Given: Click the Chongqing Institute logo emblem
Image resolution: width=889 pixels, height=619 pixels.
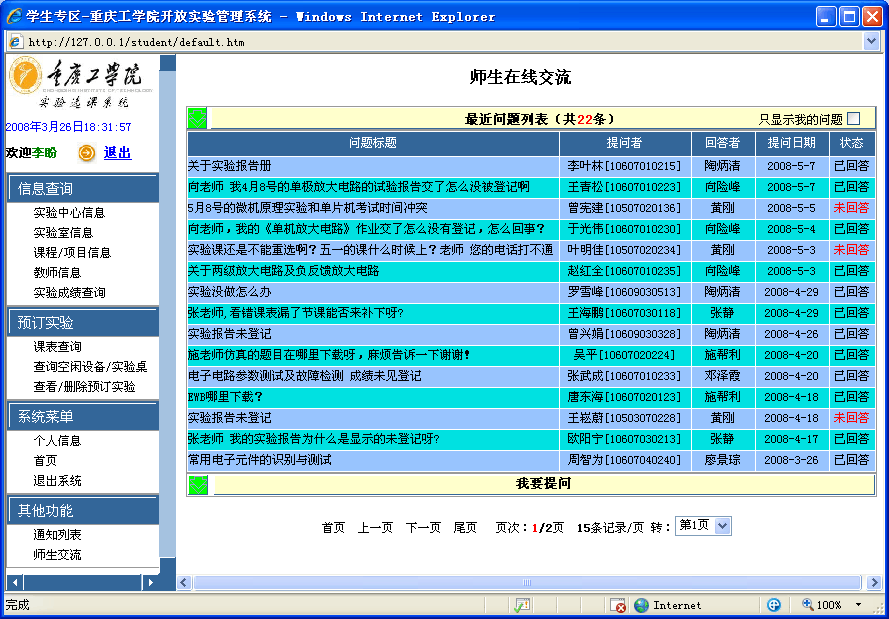Looking at the screenshot, I should click(x=26, y=76).
